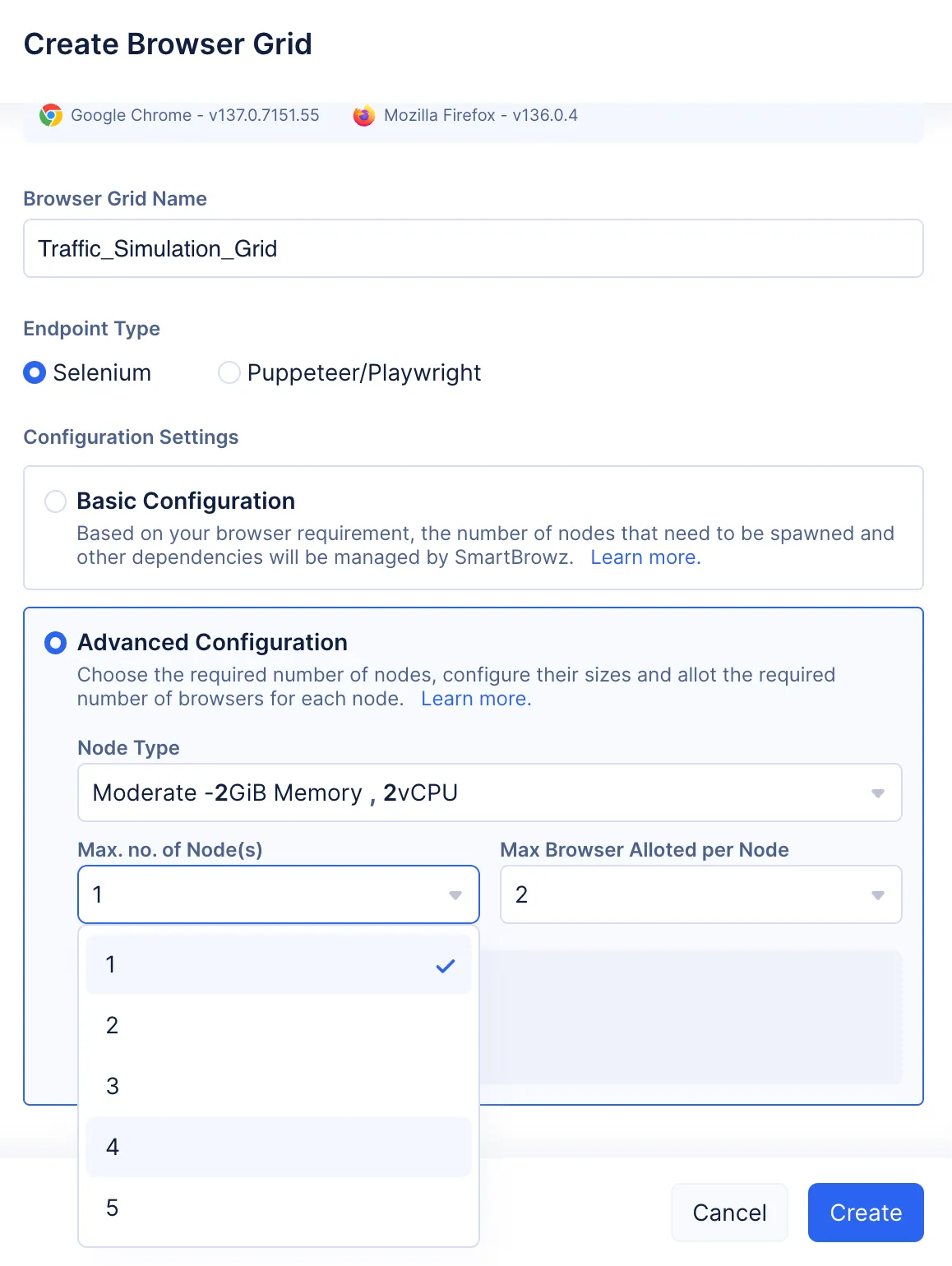Collapse the Max. no. of Node(s) dropdown
Viewport: 952px width, 1266px height.
pyautogui.click(x=278, y=894)
